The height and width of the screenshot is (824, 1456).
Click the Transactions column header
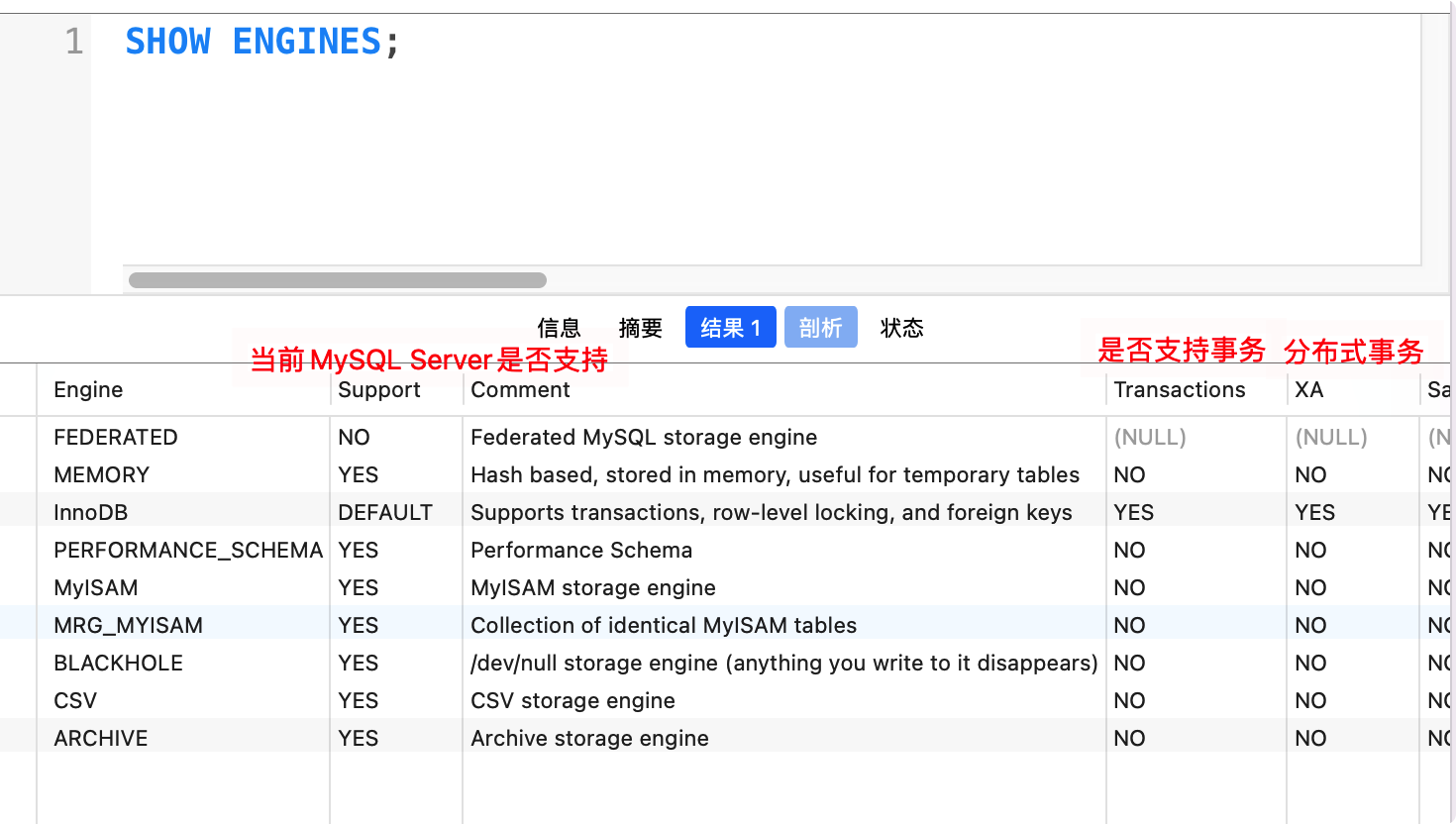click(x=1178, y=389)
